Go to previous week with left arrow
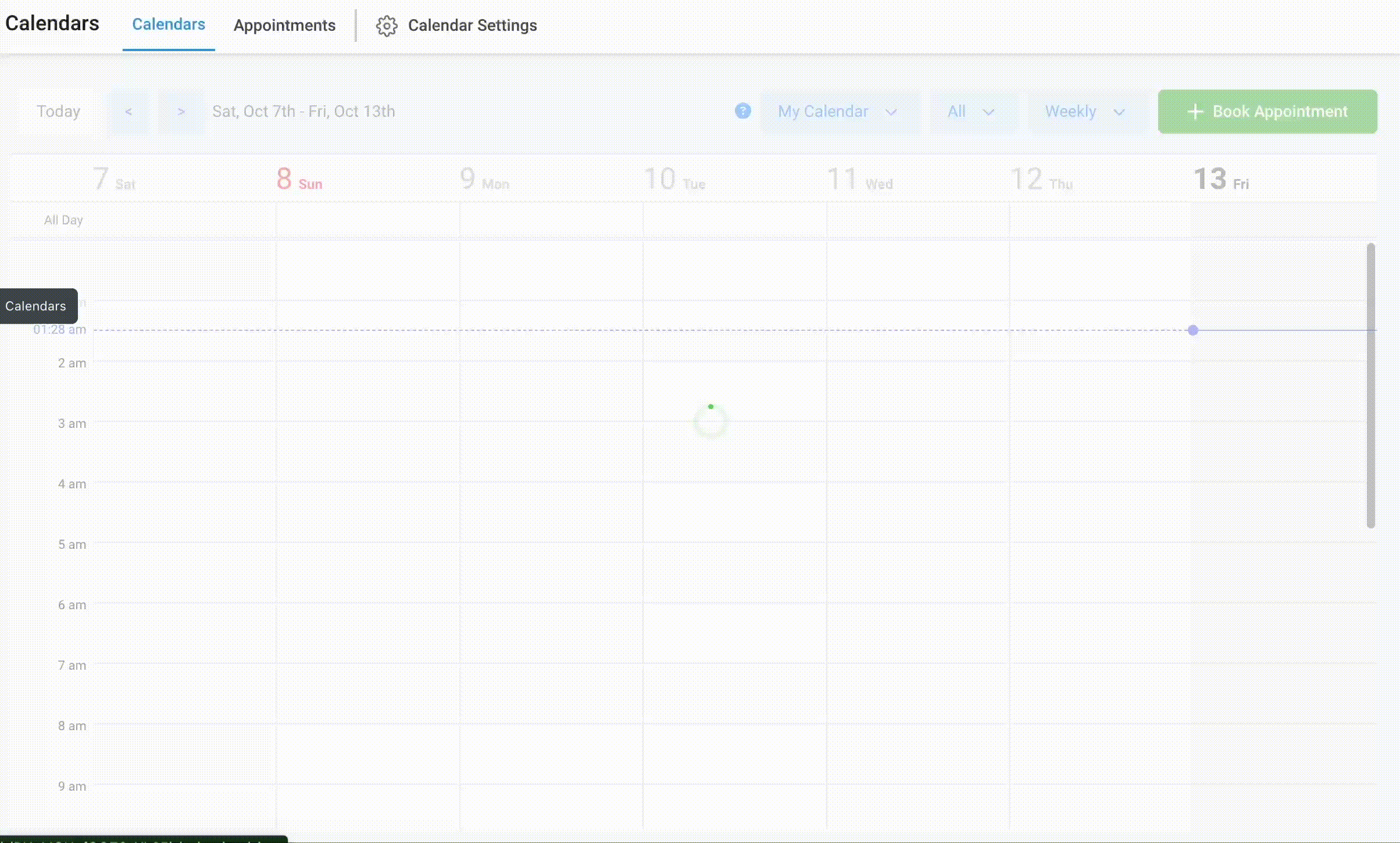The width and height of the screenshot is (1400, 843). click(x=128, y=112)
